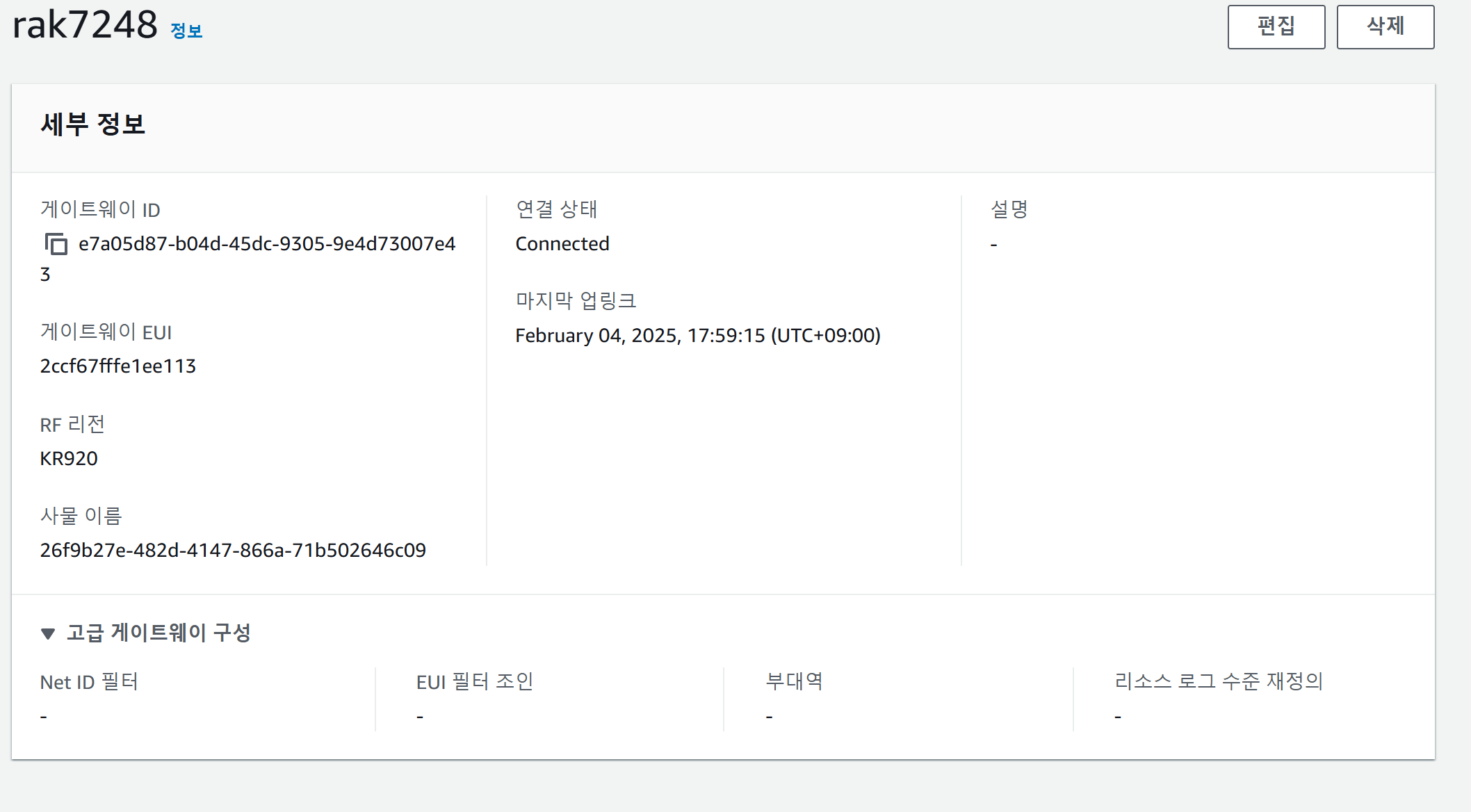Collapse the 고급 게이트웨이 구성 section
Screen dimensions: 1471x812
click(x=145, y=633)
